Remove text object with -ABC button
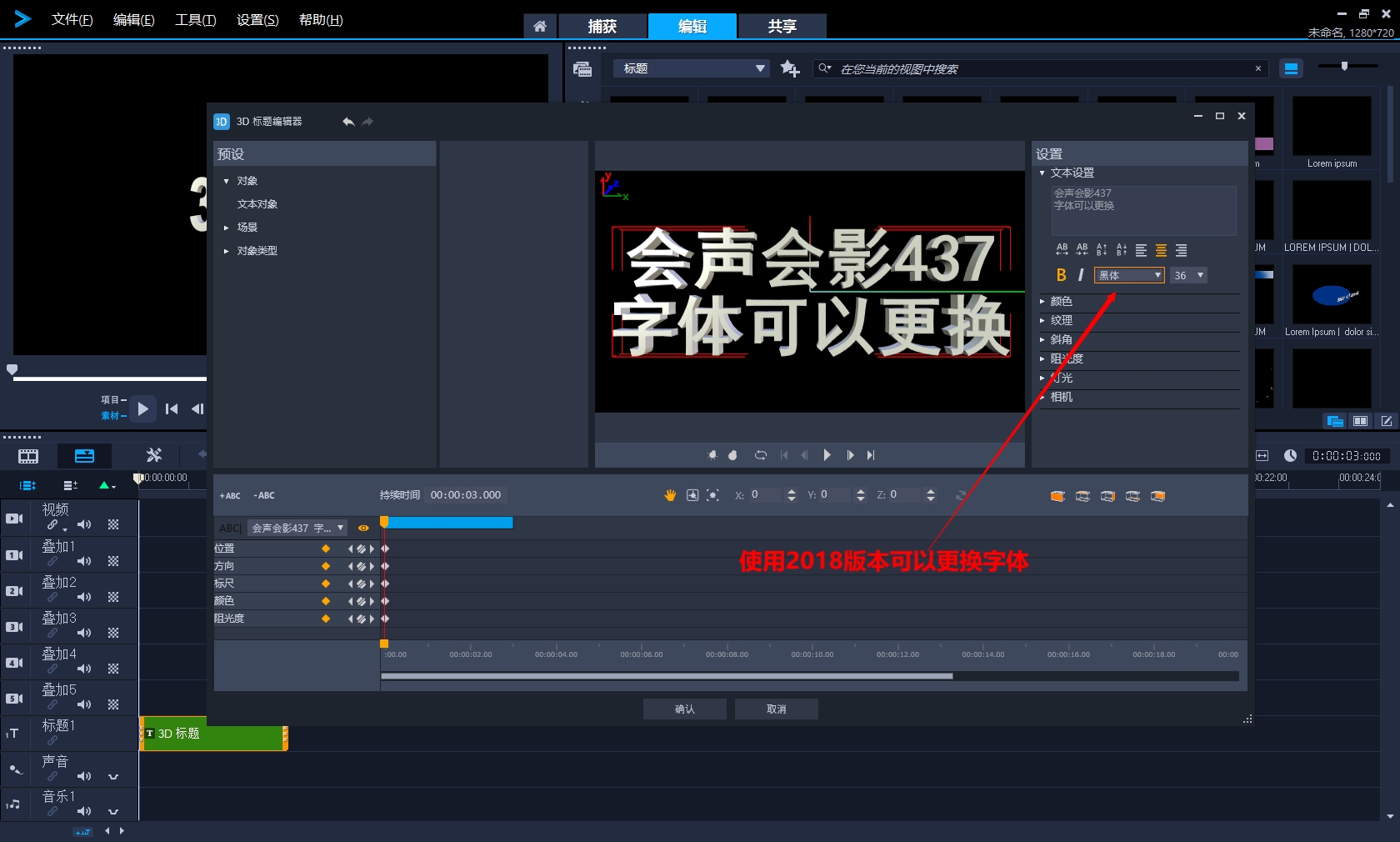The image size is (1400, 842). pyautogui.click(x=264, y=495)
